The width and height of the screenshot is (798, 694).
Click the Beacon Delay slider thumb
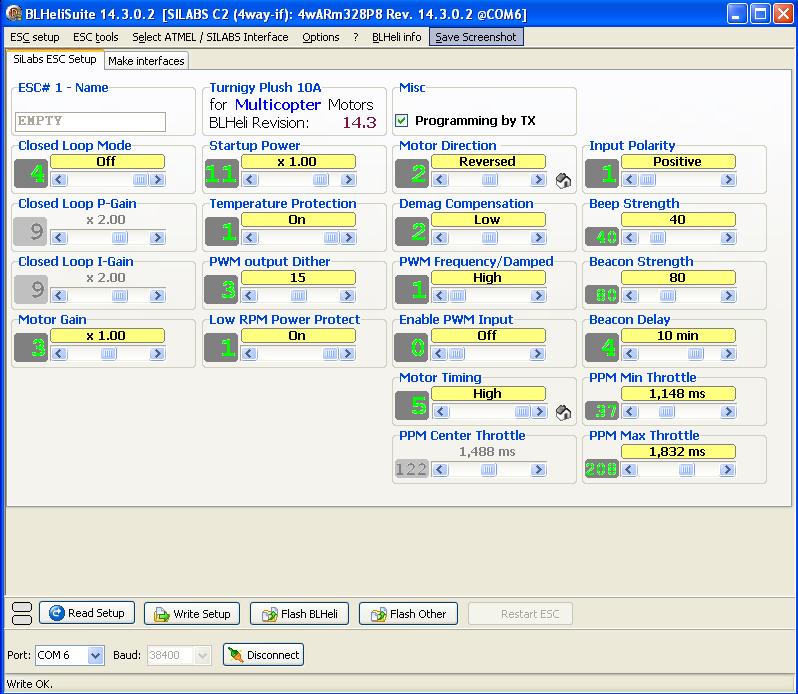tap(696, 354)
